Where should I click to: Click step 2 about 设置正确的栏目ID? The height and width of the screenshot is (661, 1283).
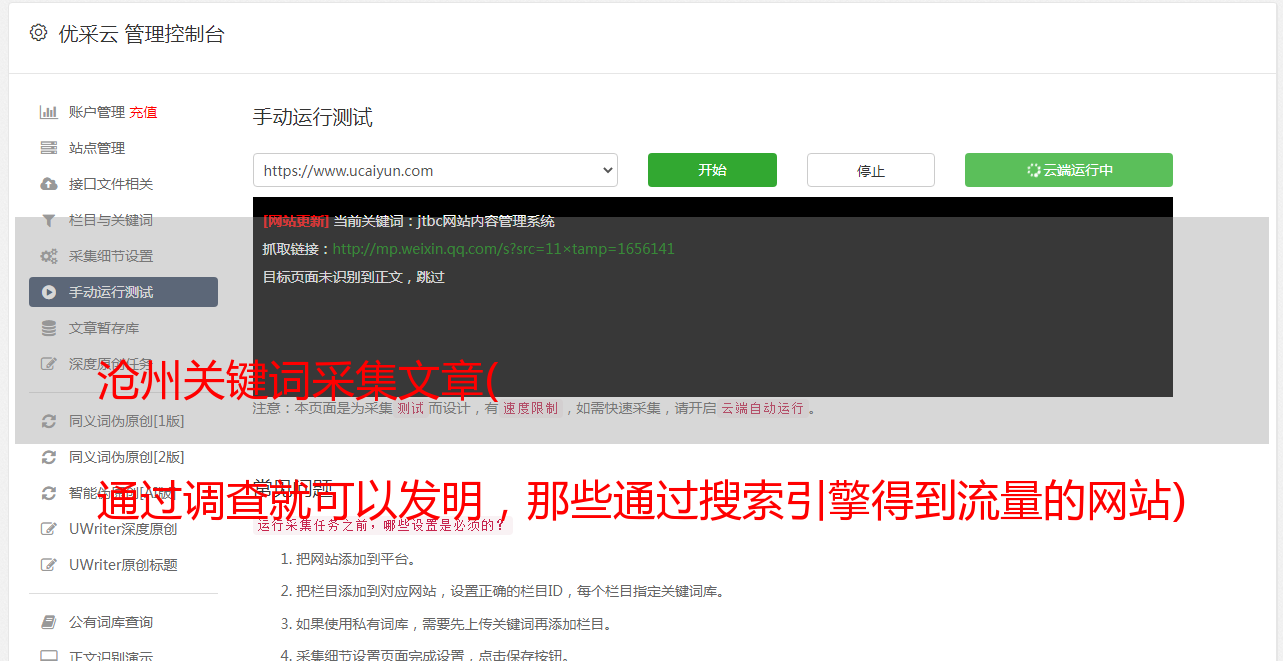pos(510,591)
